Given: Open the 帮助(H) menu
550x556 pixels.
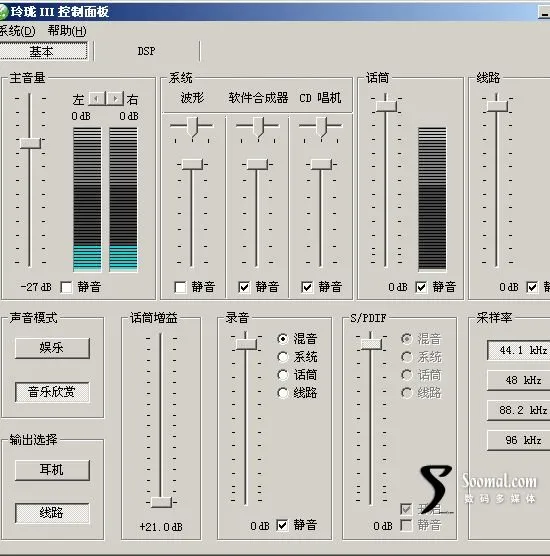Looking at the screenshot, I should coord(67,31).
